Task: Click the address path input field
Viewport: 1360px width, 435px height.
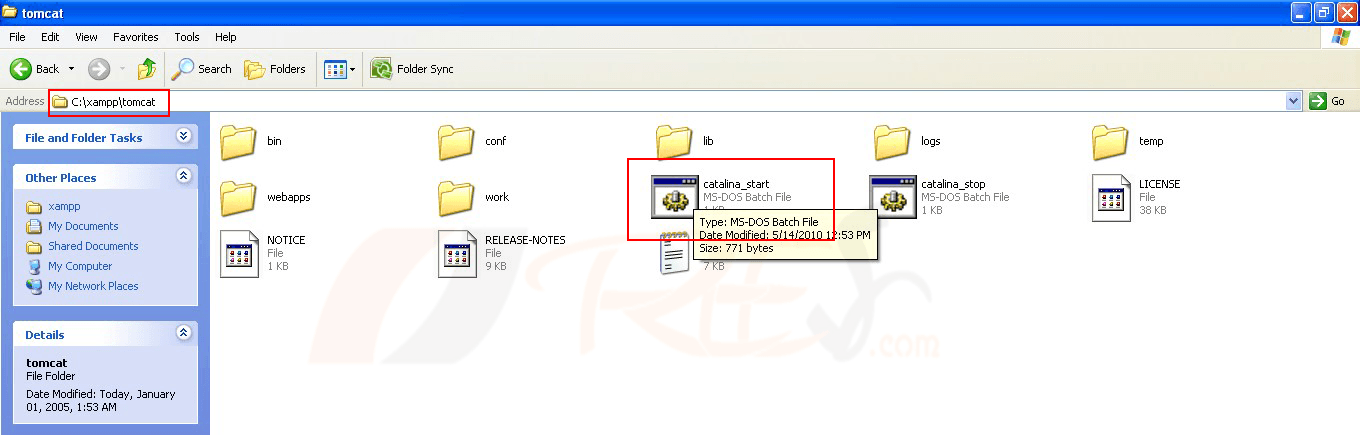Action: pos(700,101)
